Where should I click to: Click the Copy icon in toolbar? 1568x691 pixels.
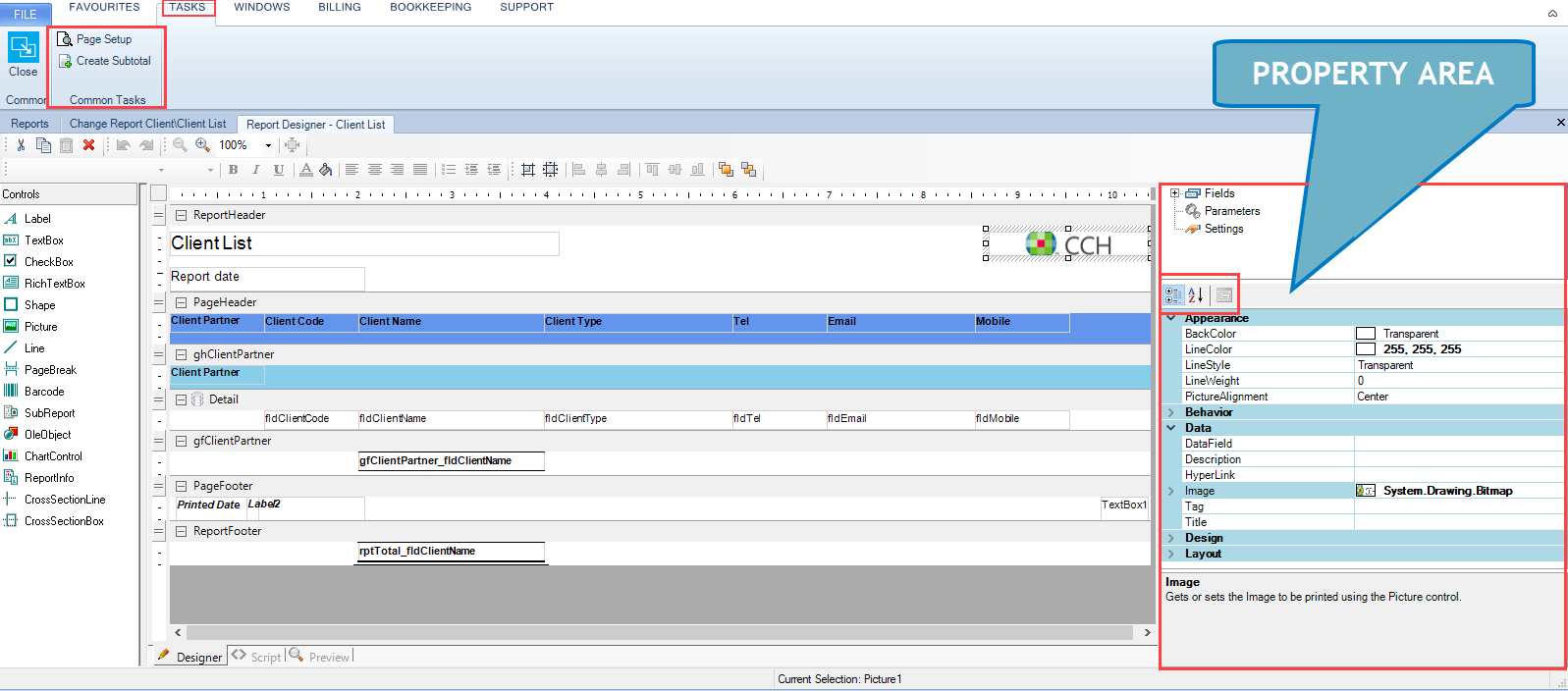pyautogui.click(x=43, y=145)
